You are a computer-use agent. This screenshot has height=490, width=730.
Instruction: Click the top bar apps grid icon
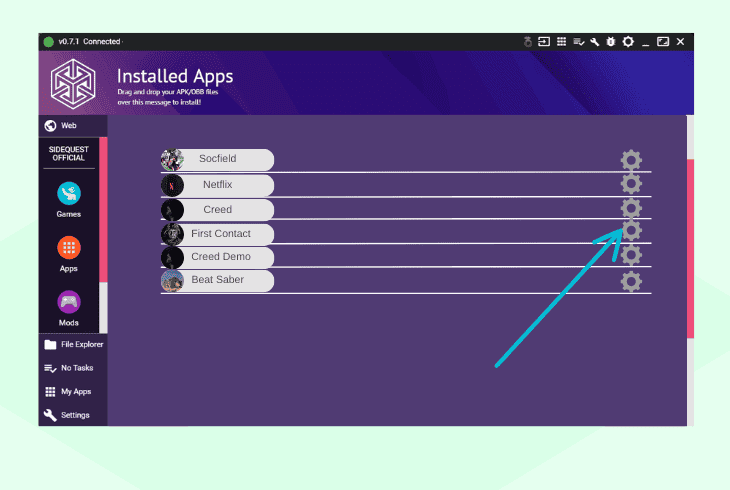[561, 41]
